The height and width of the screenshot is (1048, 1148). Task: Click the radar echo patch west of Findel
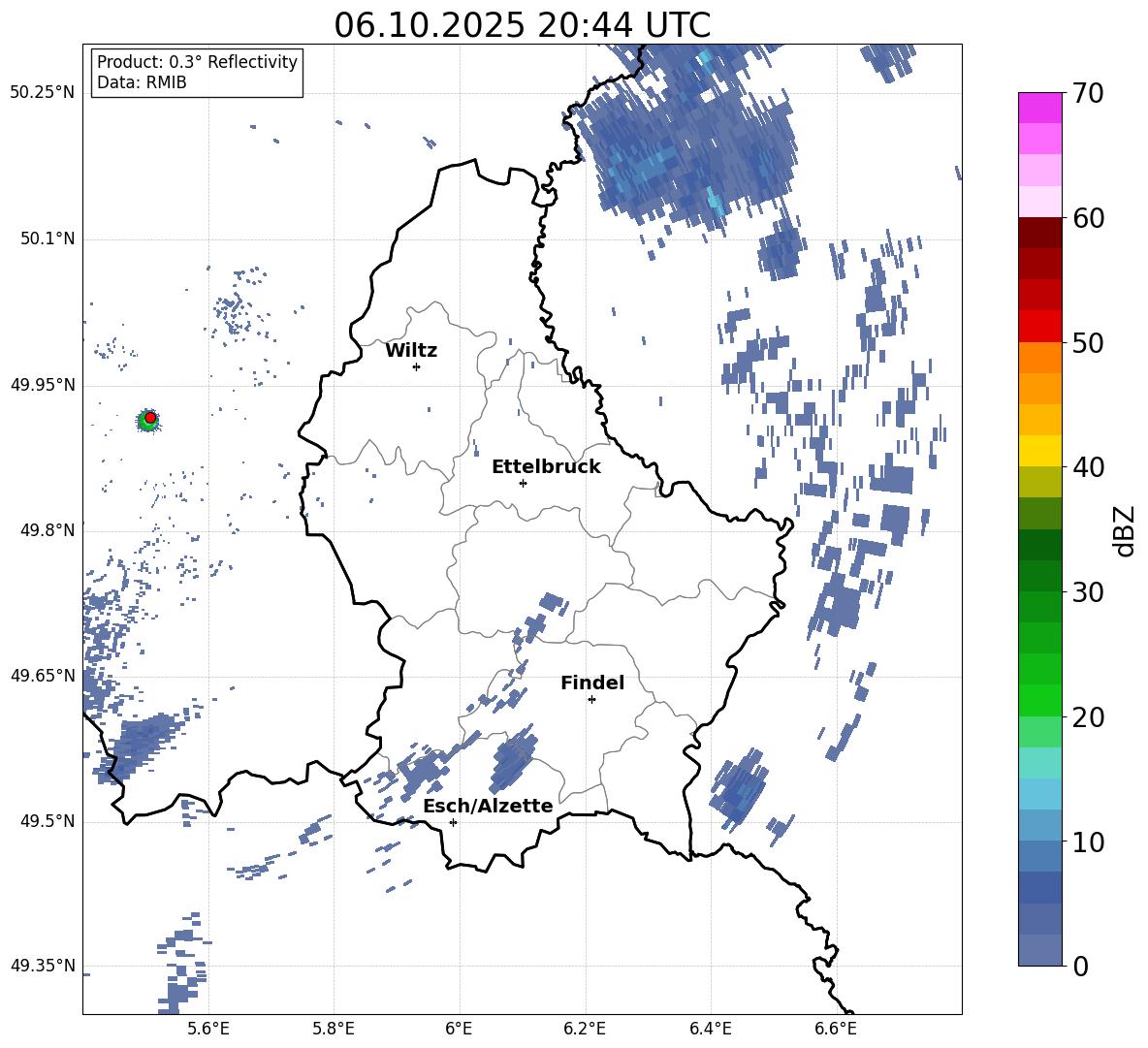point(514,759)
